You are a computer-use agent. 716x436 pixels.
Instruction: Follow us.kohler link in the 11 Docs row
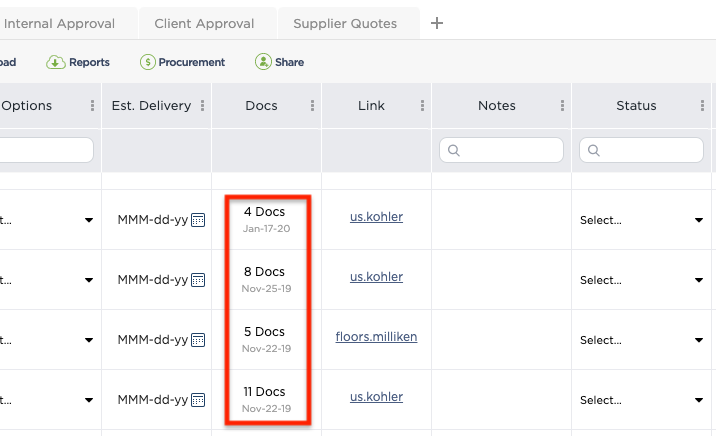coord(376,397)
